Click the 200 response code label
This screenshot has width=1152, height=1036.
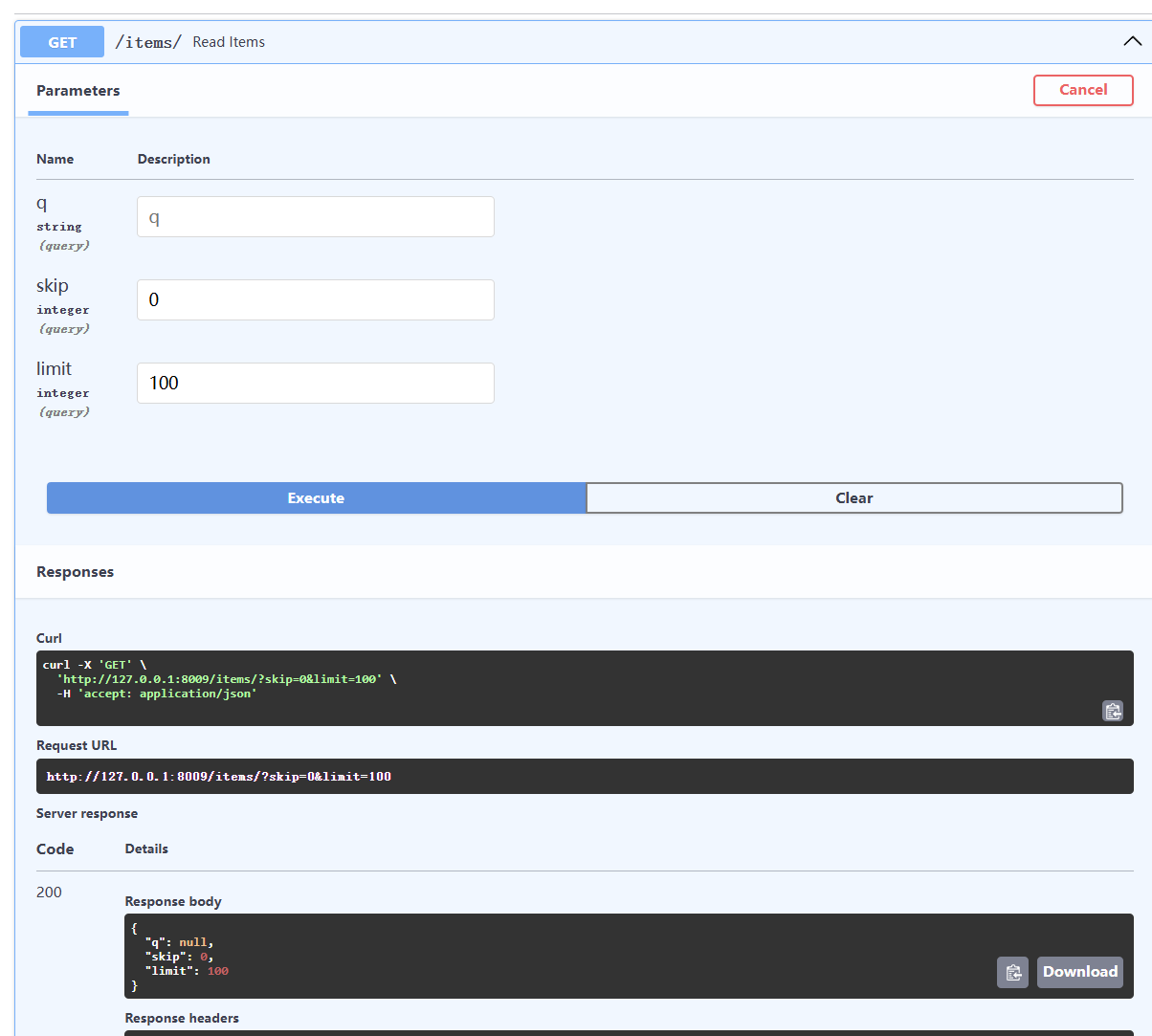click(x=48, y=892)
